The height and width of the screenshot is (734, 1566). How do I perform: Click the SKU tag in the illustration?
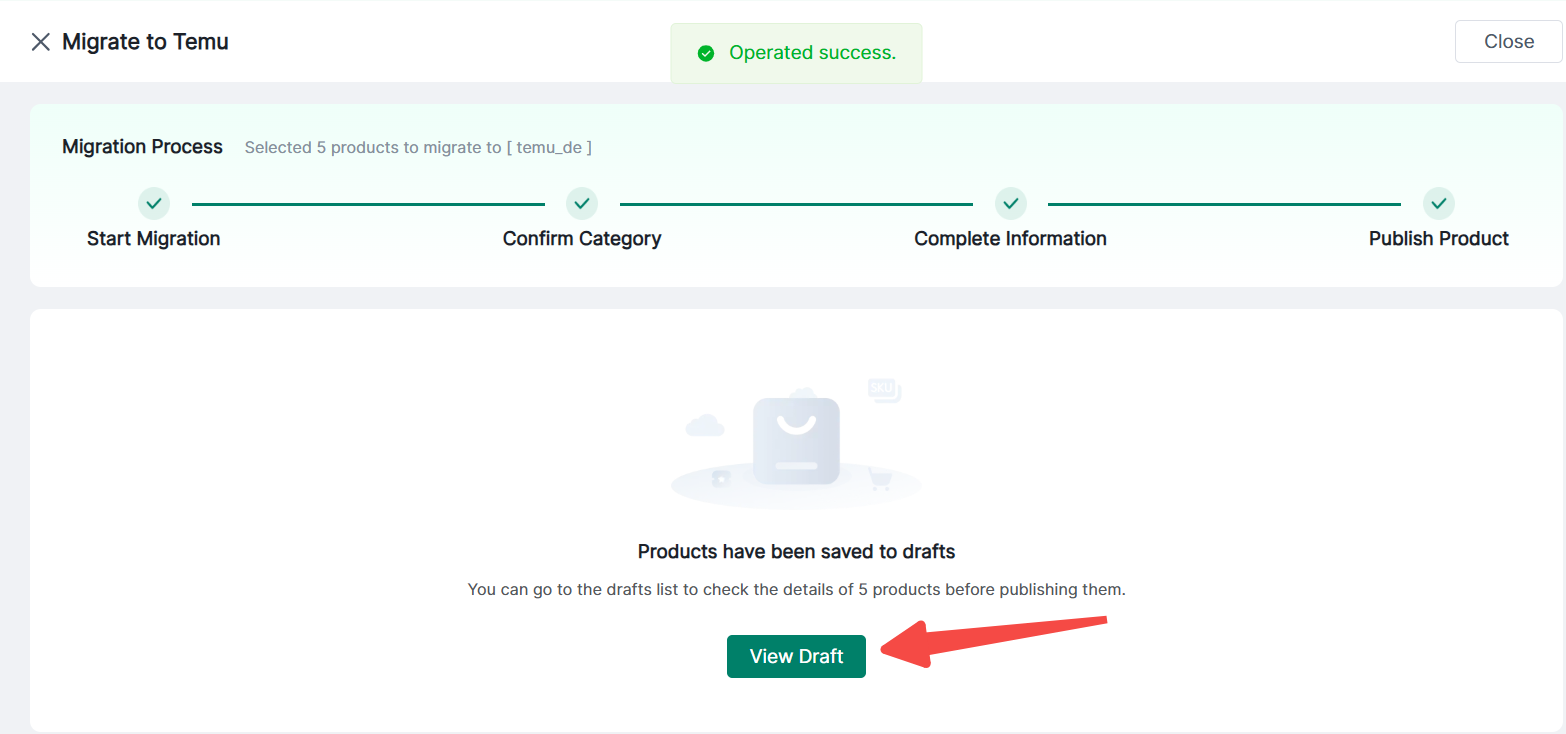[x=884, y=389]
